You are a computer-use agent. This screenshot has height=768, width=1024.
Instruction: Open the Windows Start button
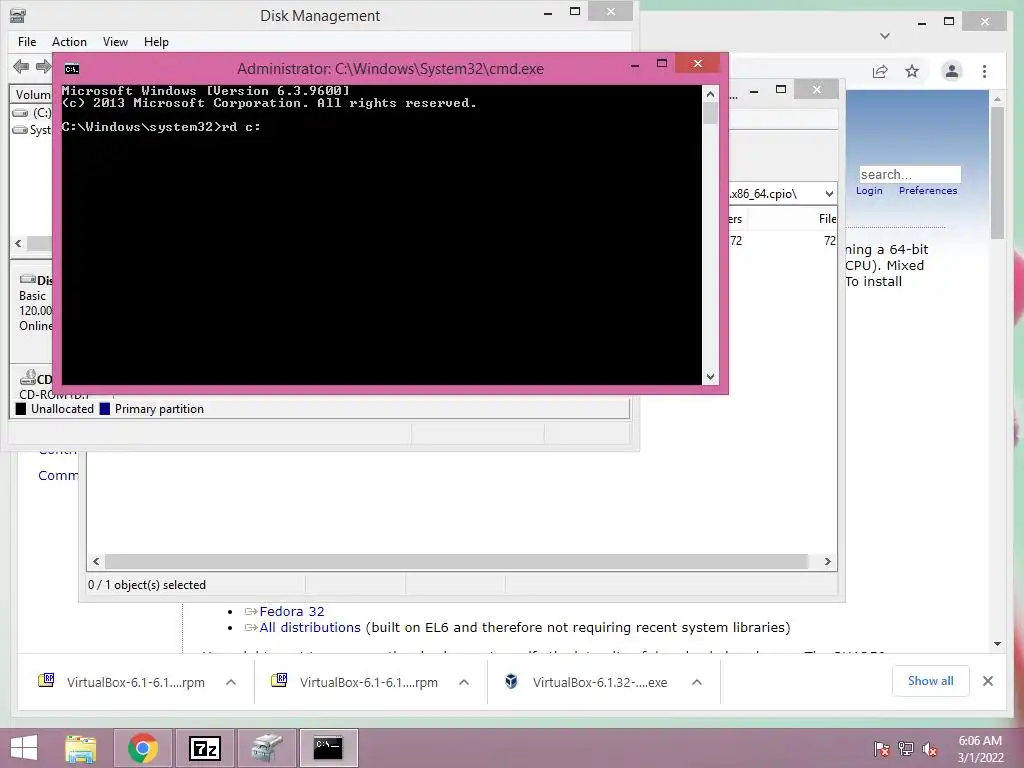[x=24, y=748]
